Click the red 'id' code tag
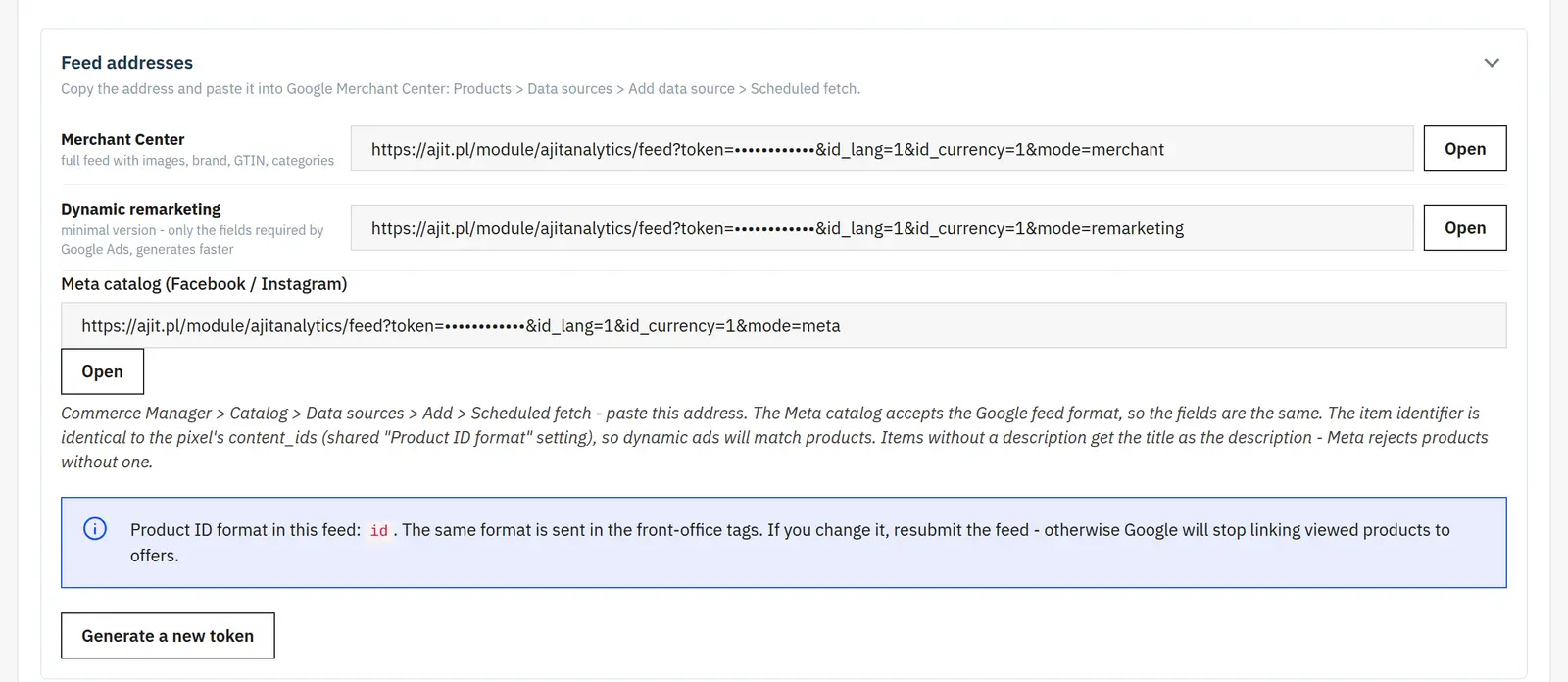This screenshot has height=682, width=1568. [x=379, y=530]
